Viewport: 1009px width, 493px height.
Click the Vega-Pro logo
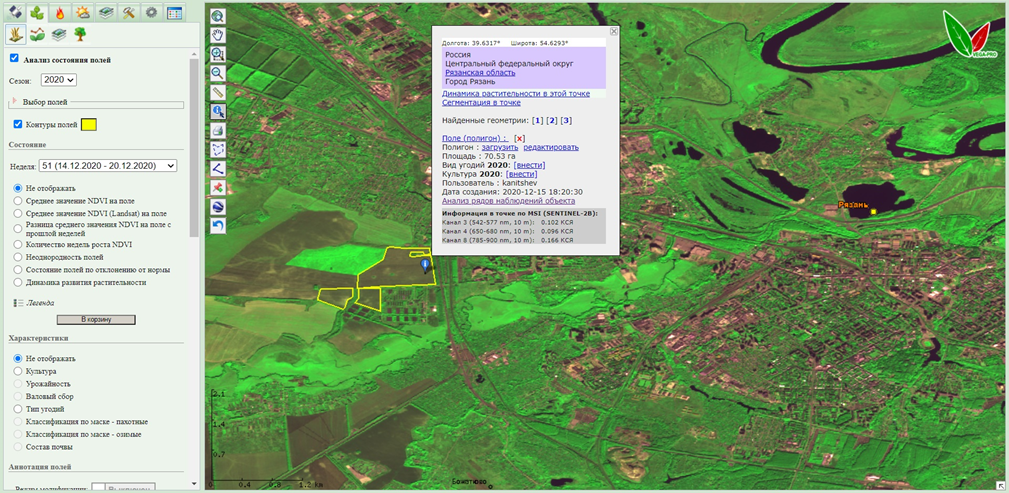click(971, 36)
